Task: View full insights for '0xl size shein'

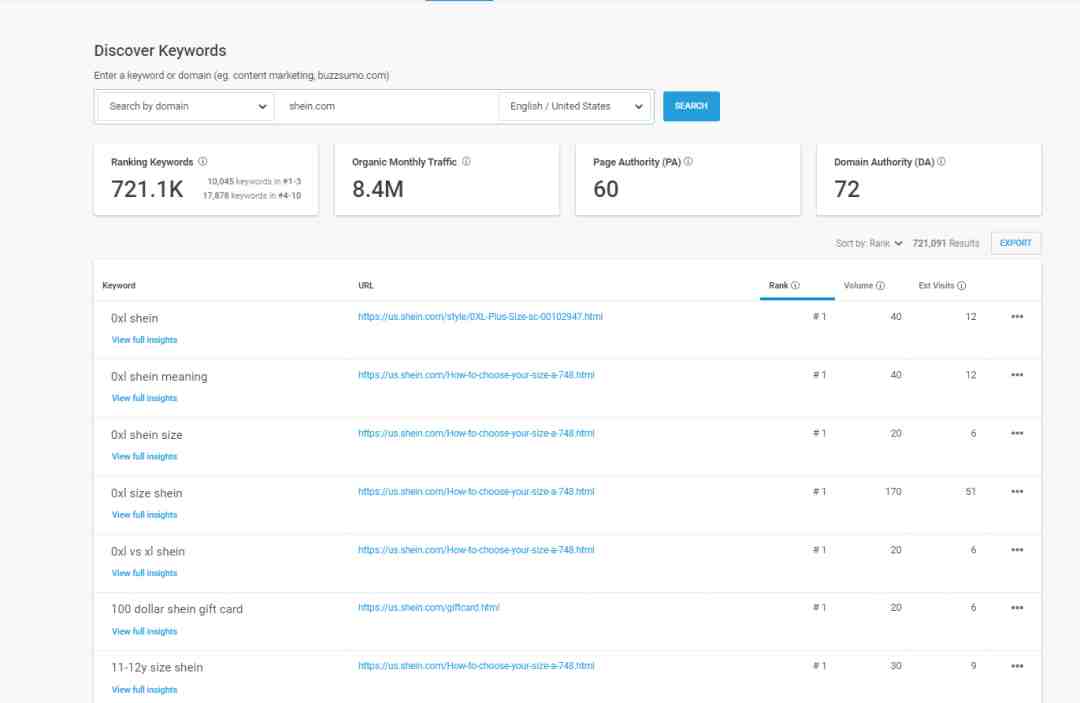Action: point(145,515)
